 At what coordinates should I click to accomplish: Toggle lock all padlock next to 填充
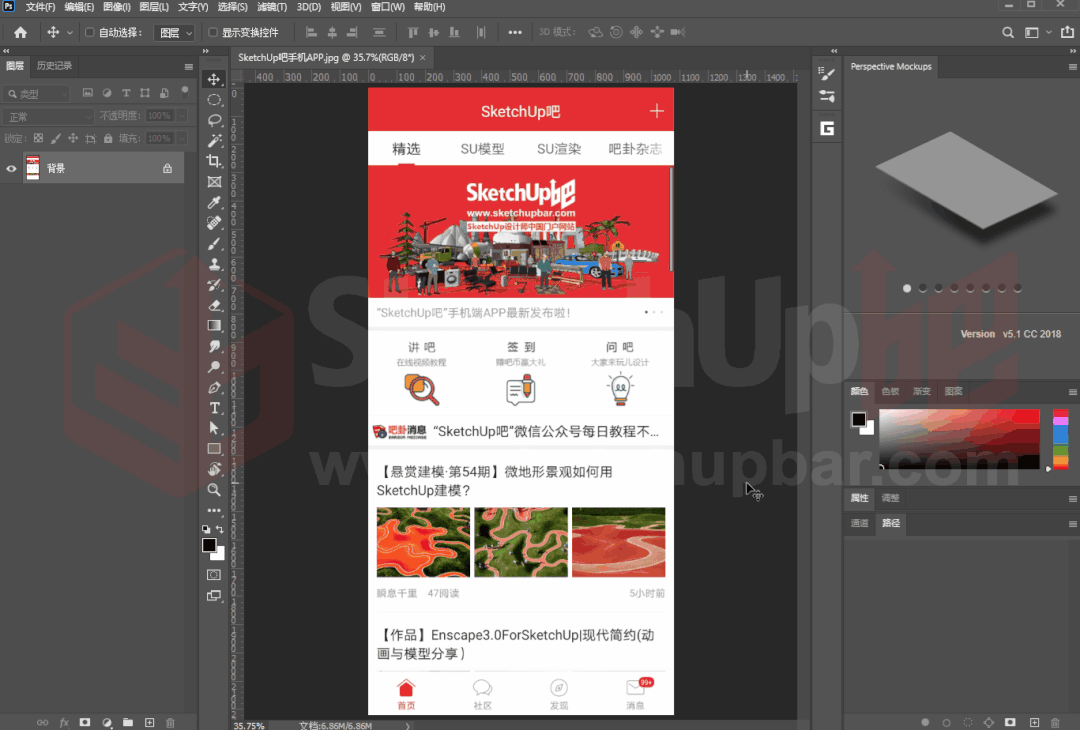tap(108, 138)
